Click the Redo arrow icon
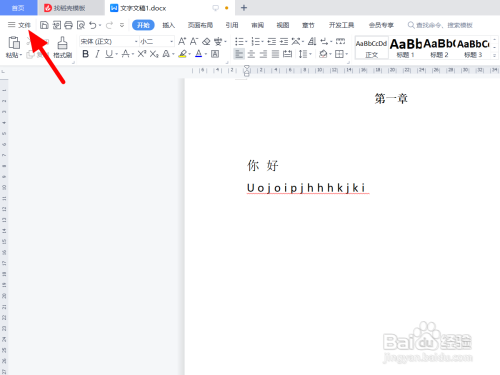Screen dimensions: 500x375 point(109,25)
